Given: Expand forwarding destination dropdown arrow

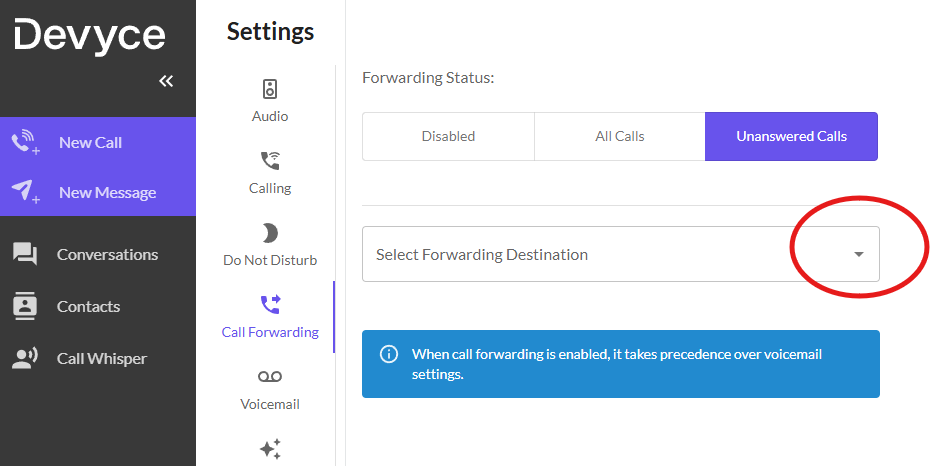Looking at the screenshot, I should 859,254.
